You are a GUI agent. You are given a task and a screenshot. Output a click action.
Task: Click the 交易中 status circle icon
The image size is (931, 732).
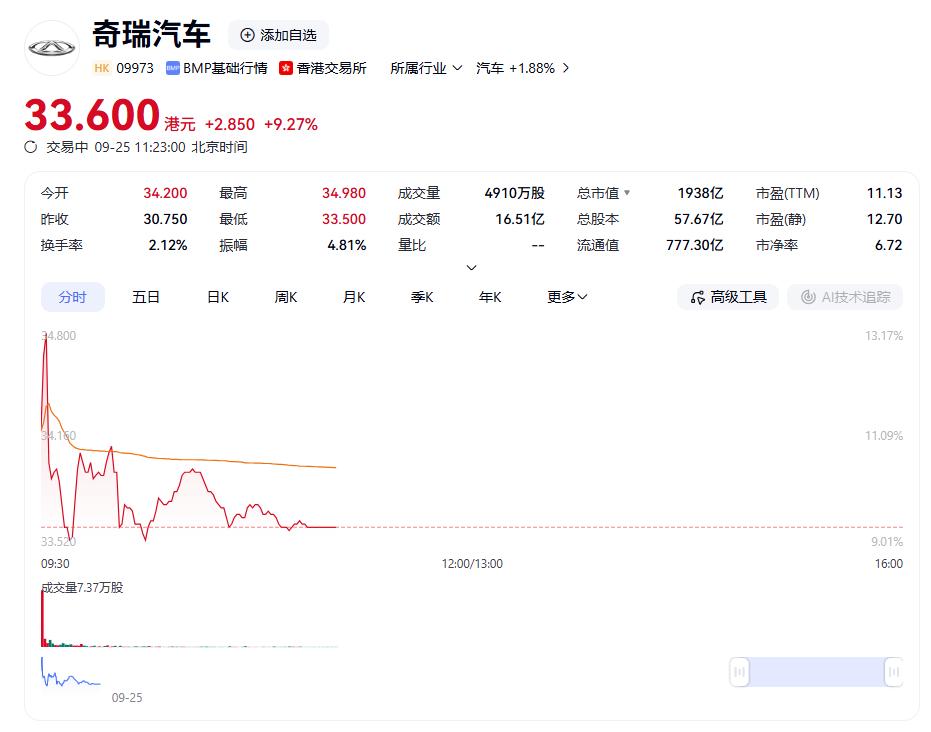pyautogui.click(x=30, y=147)
